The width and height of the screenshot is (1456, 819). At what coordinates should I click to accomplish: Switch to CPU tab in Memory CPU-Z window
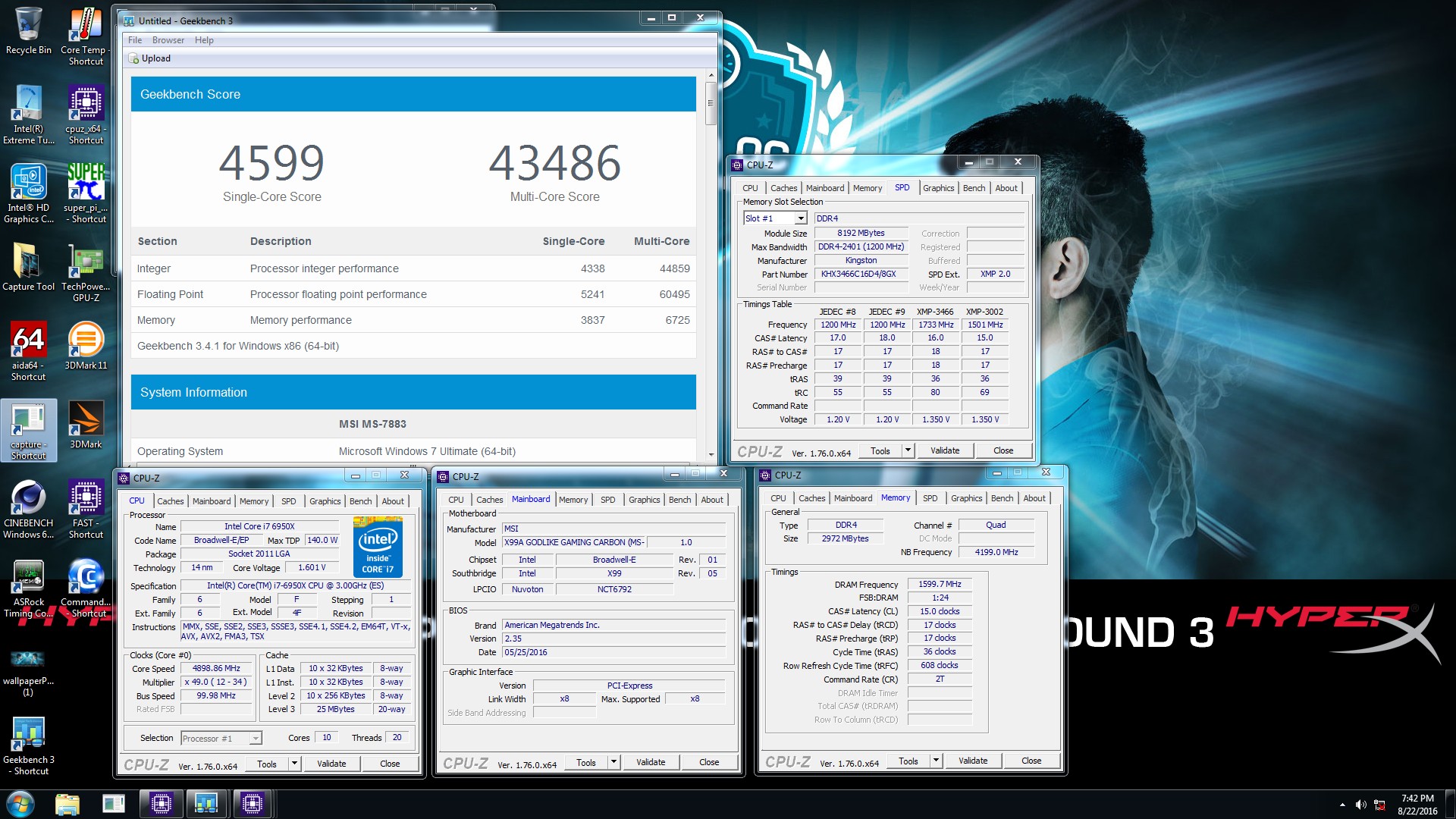[x=778, y=498]
